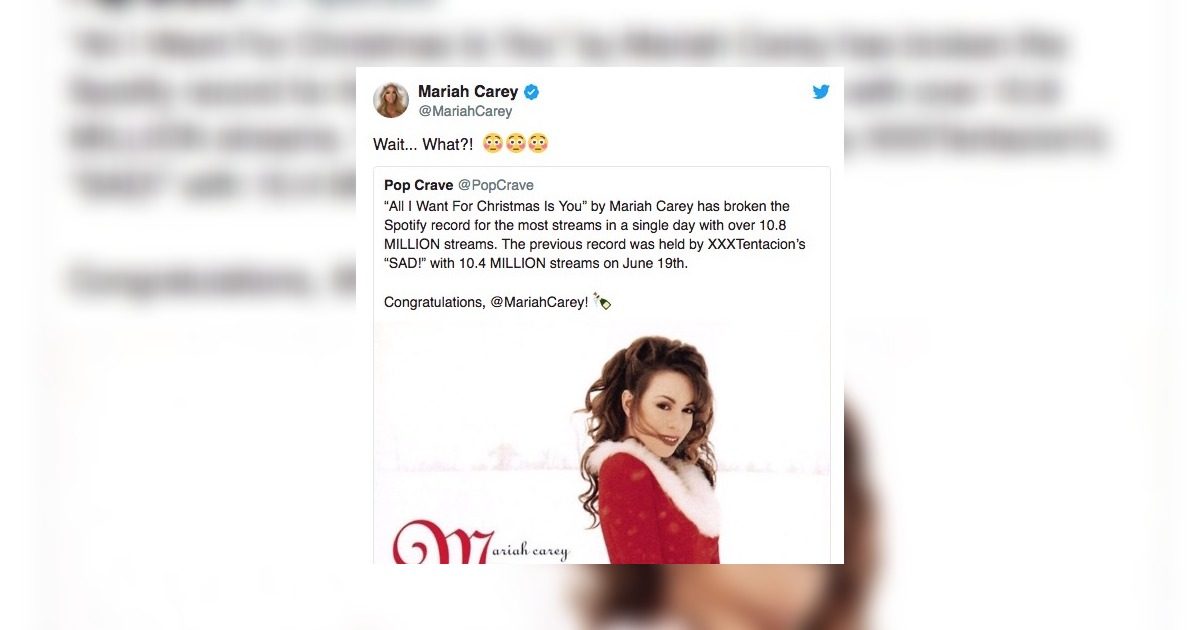Click the middle flushed face emoji
This screenshot has width=1200, height=630.
[x=515, y=144]
